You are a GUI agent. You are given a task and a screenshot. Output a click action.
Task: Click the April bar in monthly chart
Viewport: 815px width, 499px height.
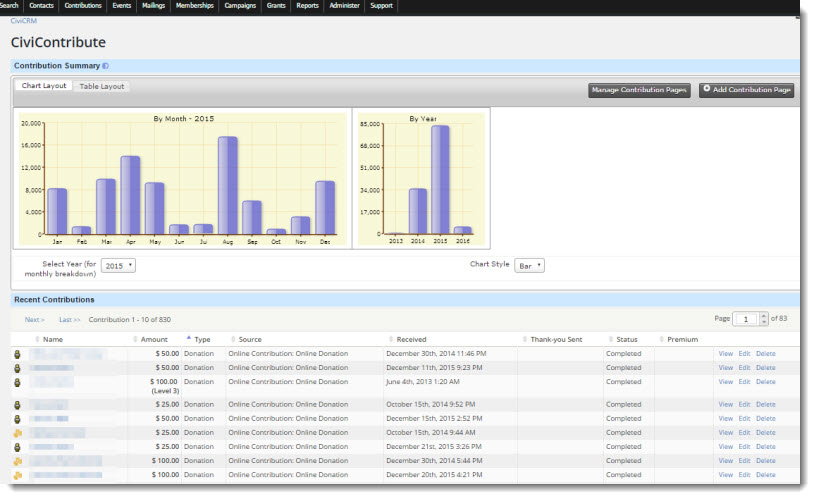(x=130, y=195)
